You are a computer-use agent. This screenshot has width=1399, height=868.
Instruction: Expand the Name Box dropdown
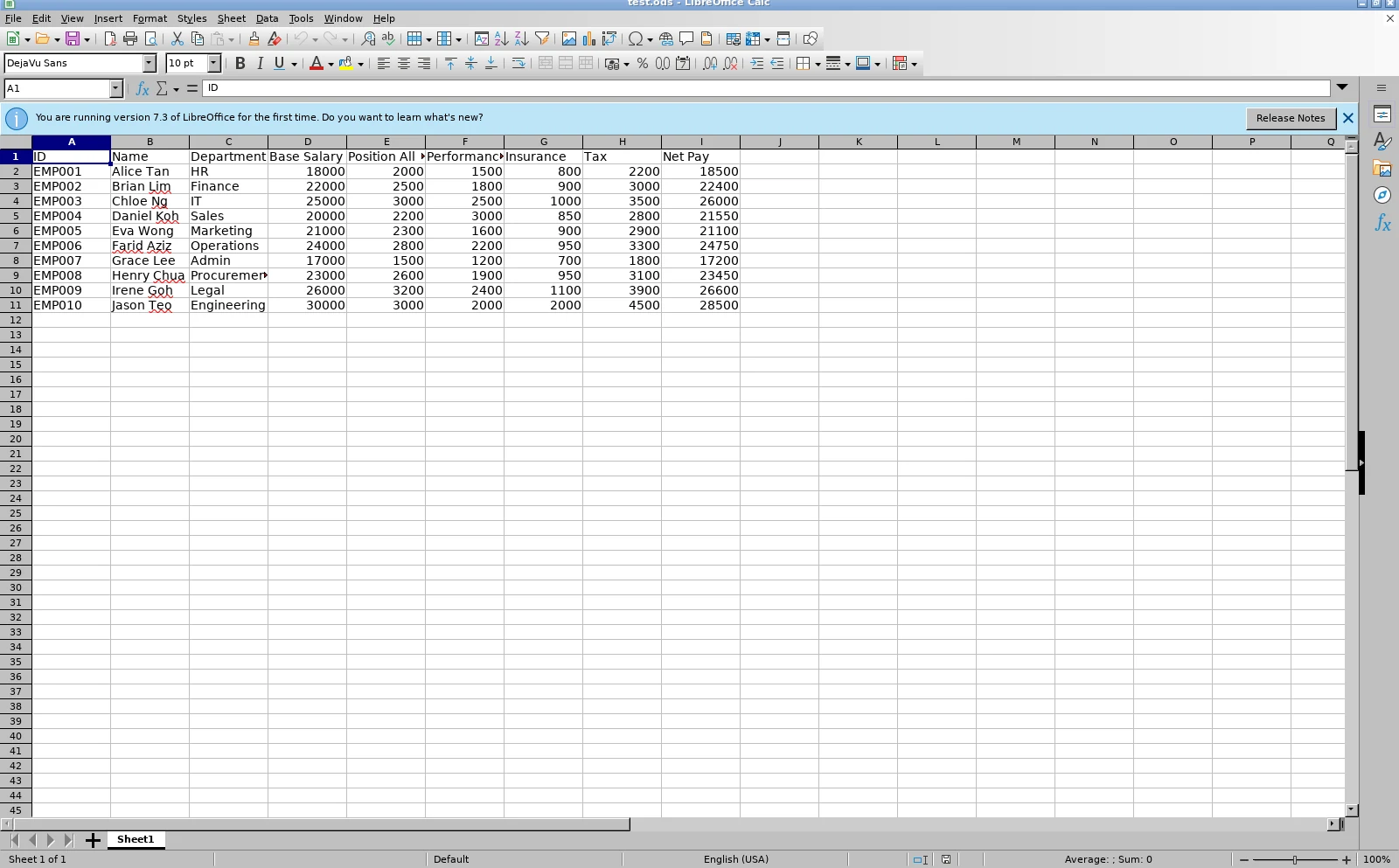click(115, 88)
